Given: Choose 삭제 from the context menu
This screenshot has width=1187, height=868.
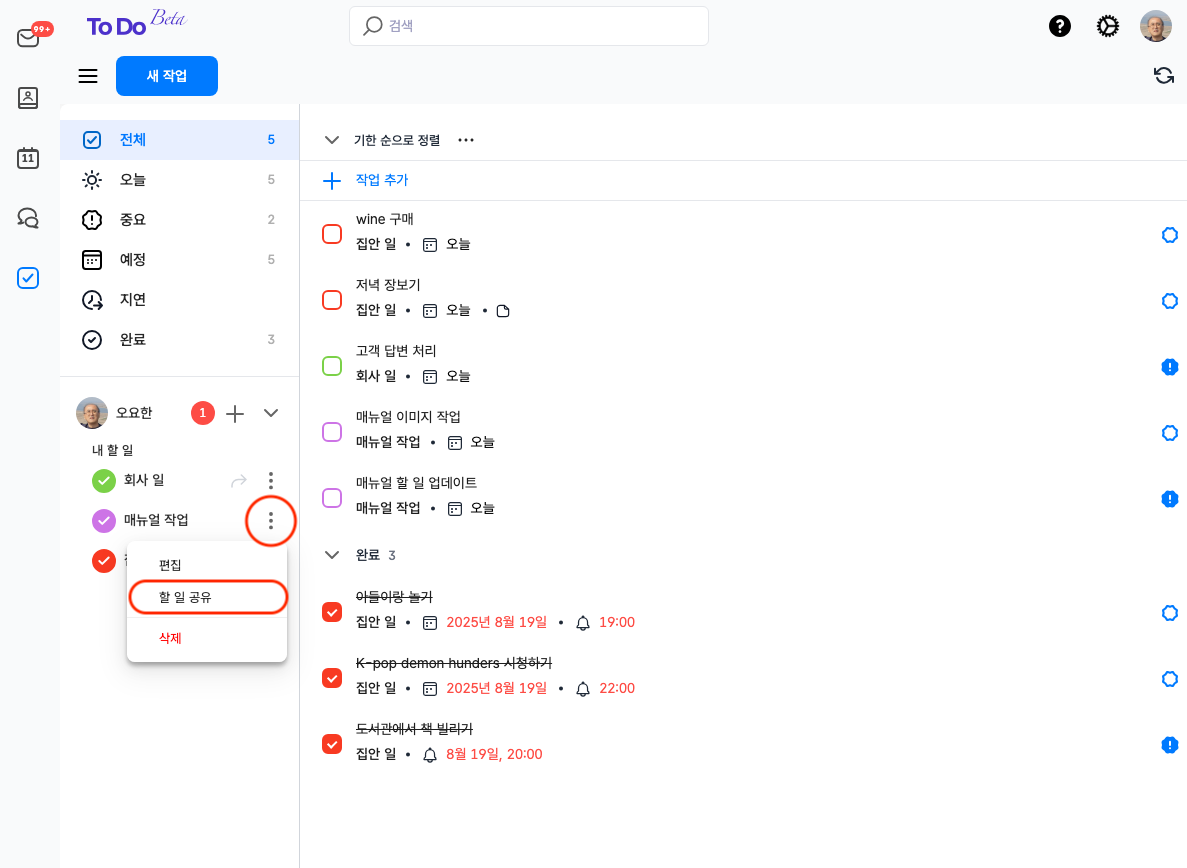Looking at the screenshot, I should [170, 638].
